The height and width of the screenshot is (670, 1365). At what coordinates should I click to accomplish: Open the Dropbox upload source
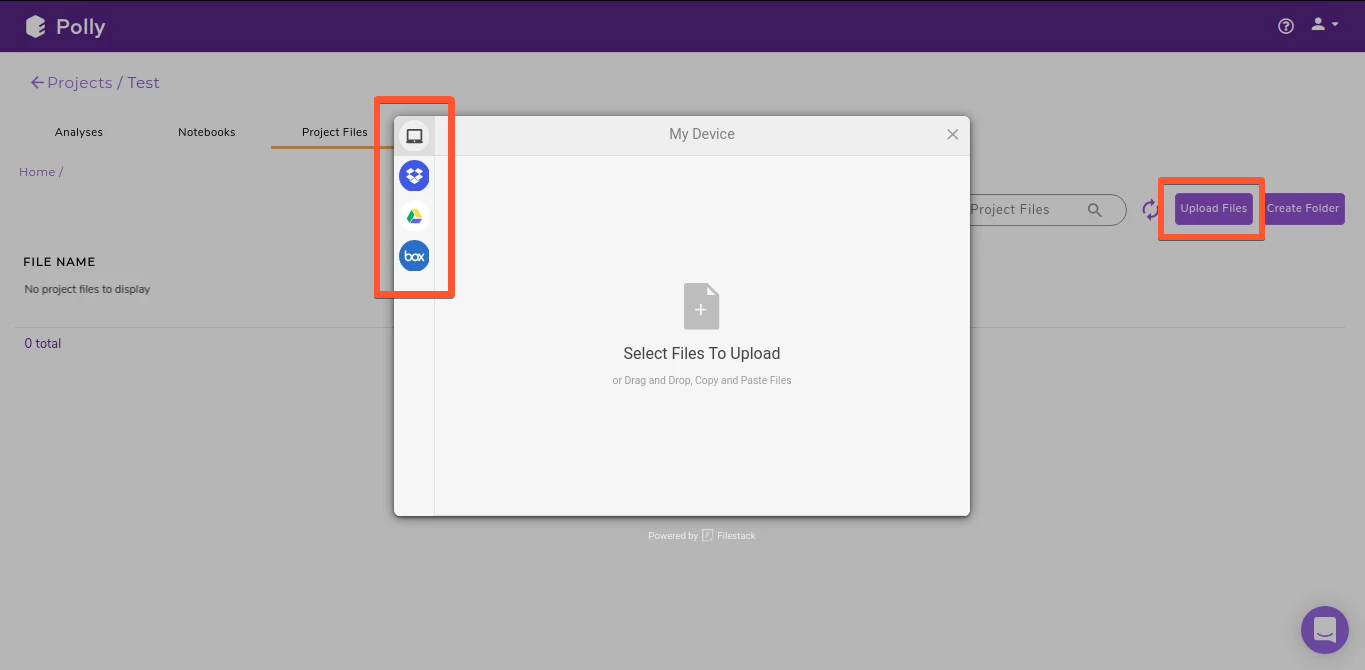pyautogui.click(x=414, y=175)
